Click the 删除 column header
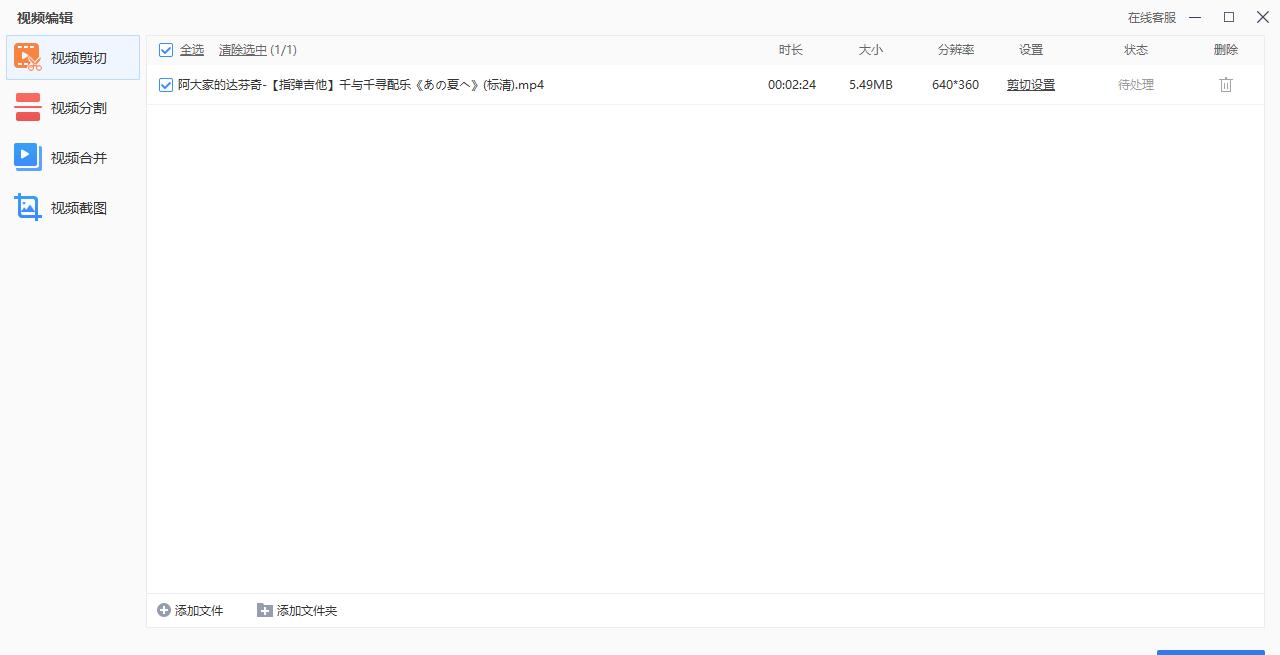This screenshot has width=1280, height=655. (1226, 50)
